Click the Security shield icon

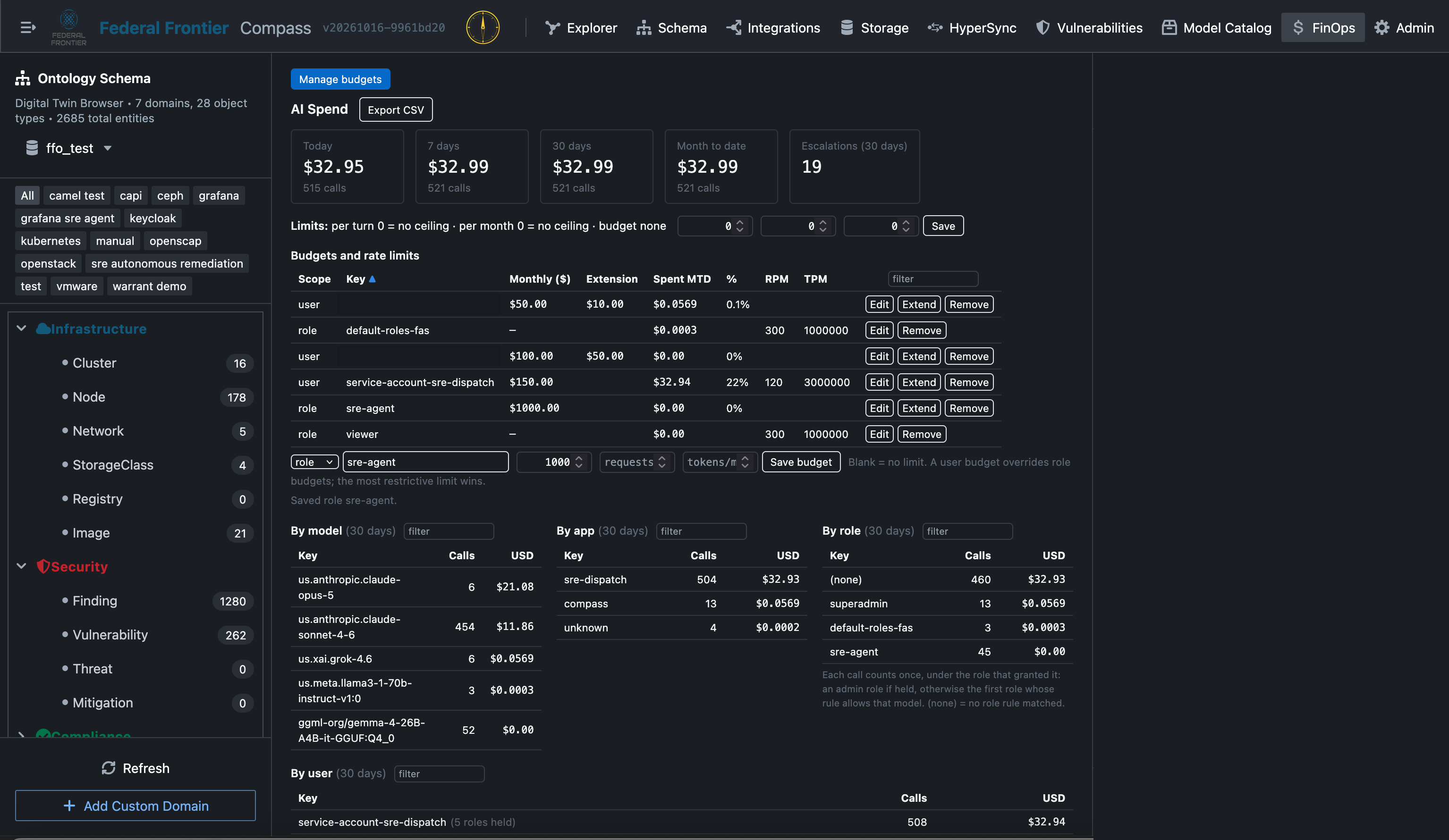coord(43,566)
